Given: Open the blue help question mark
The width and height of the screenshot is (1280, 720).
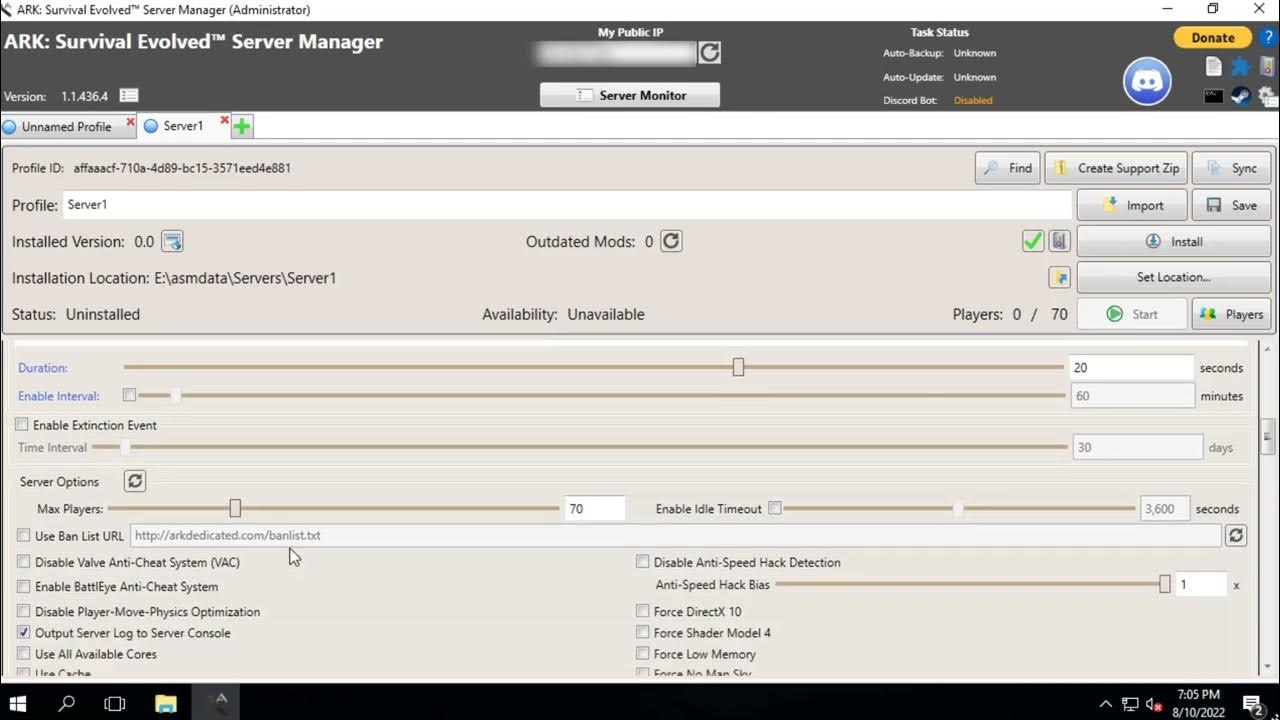Looking at the screenshot, I should click(1269, 38).
